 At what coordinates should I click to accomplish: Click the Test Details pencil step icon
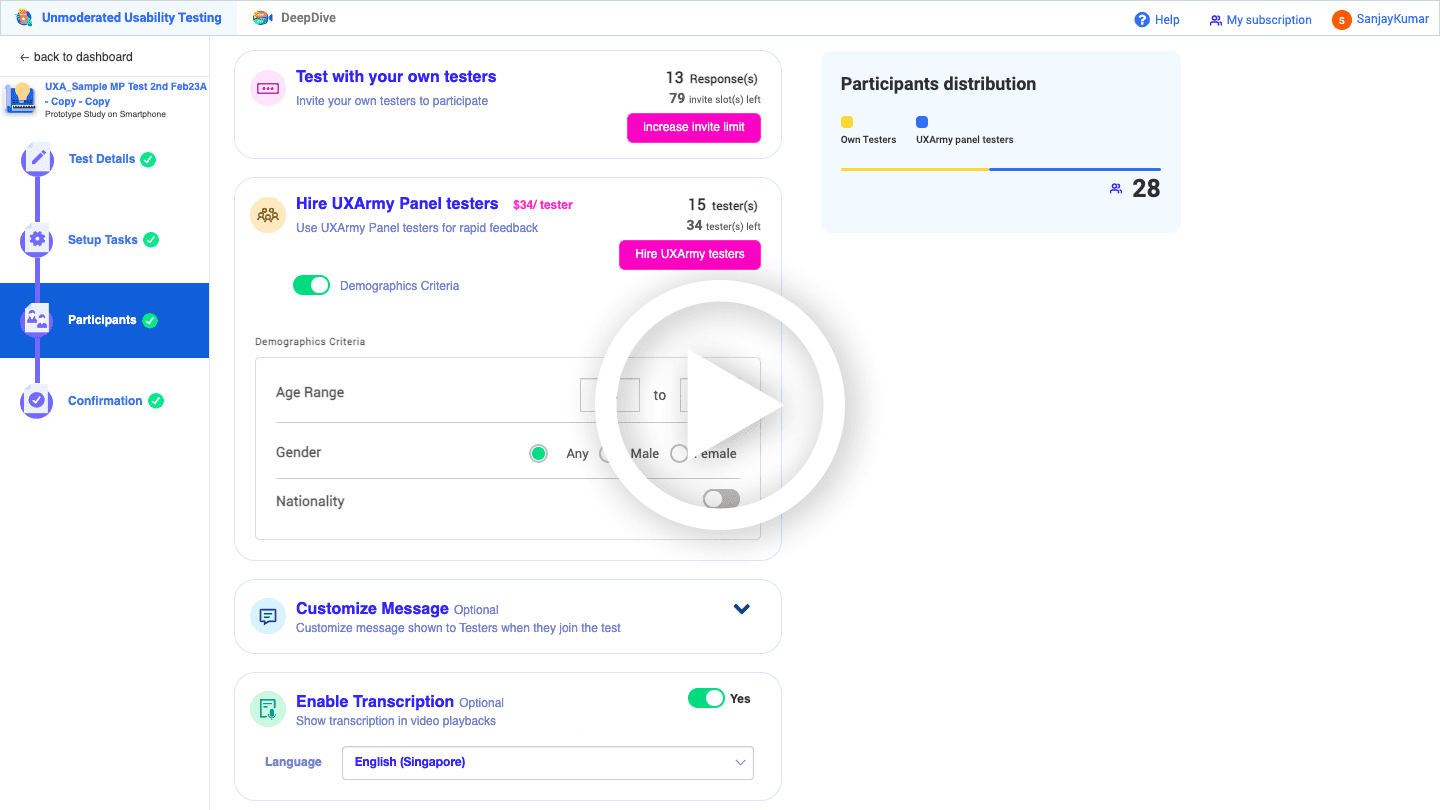(x=37, y=159)
